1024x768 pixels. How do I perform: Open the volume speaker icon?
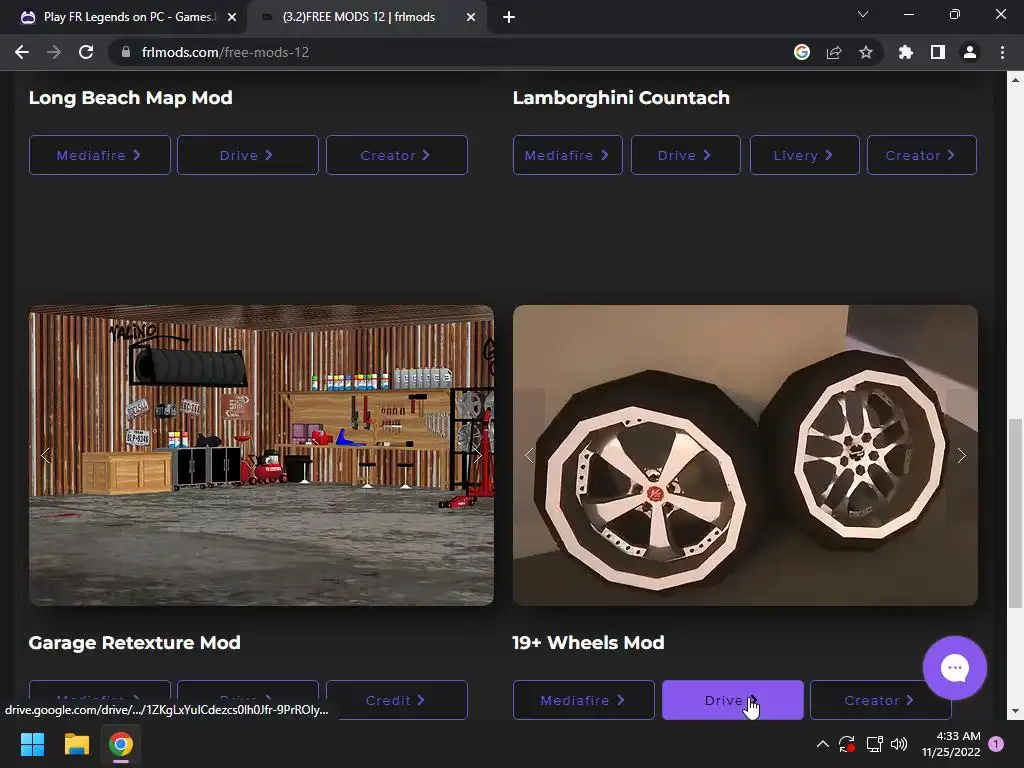899,743
